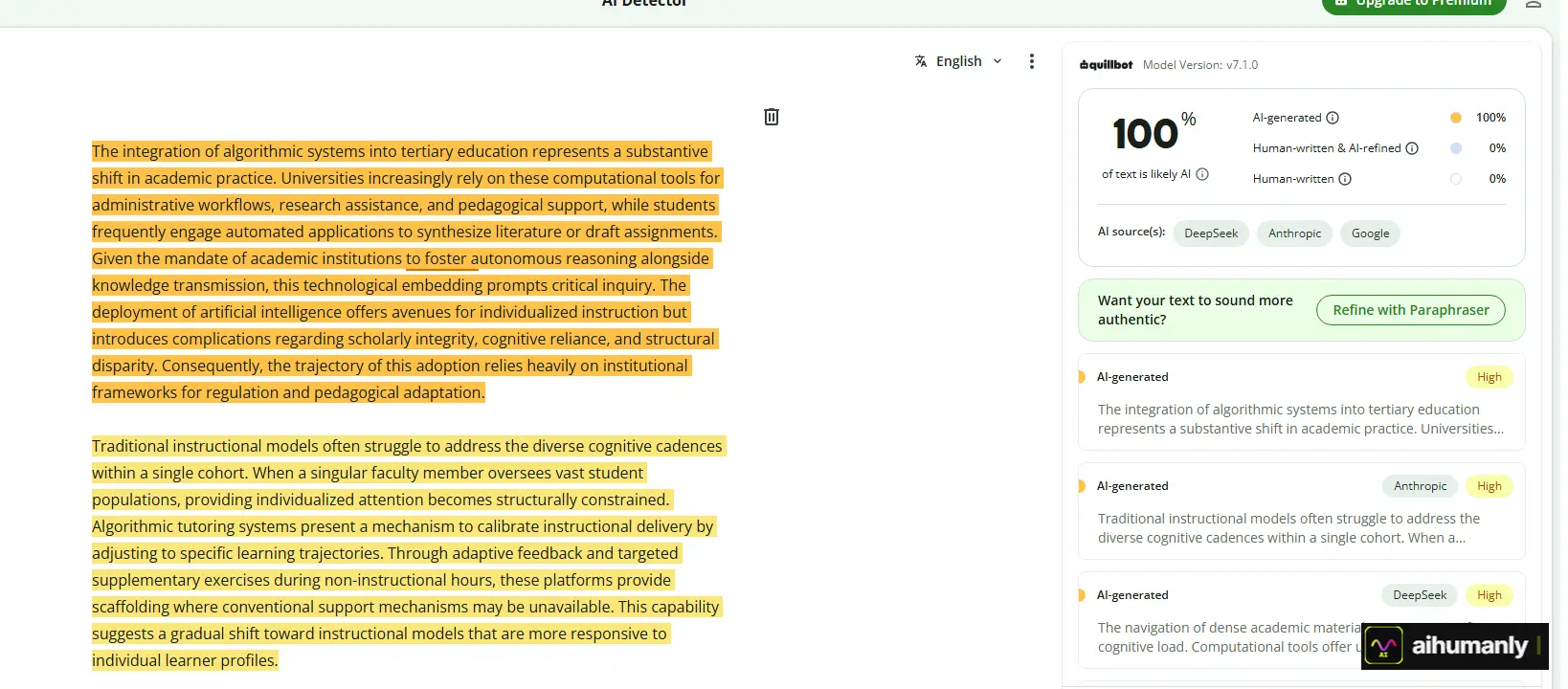
Task: Open first AI-generated result card about algorithmic systems
Action: tap(1301, 402)
